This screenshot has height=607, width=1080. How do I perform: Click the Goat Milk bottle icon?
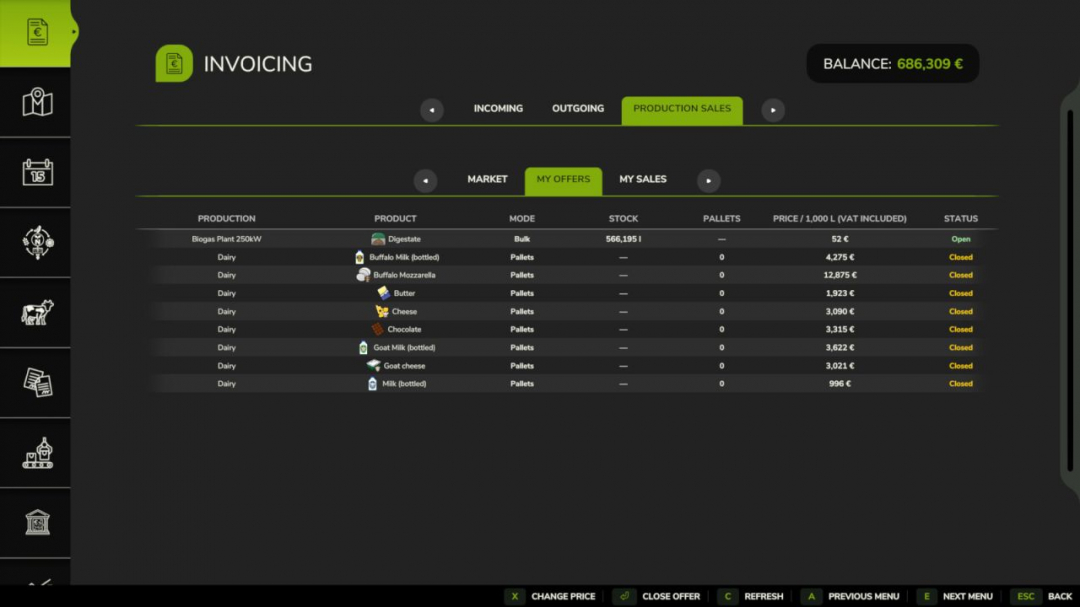click(x=363, y=348)
